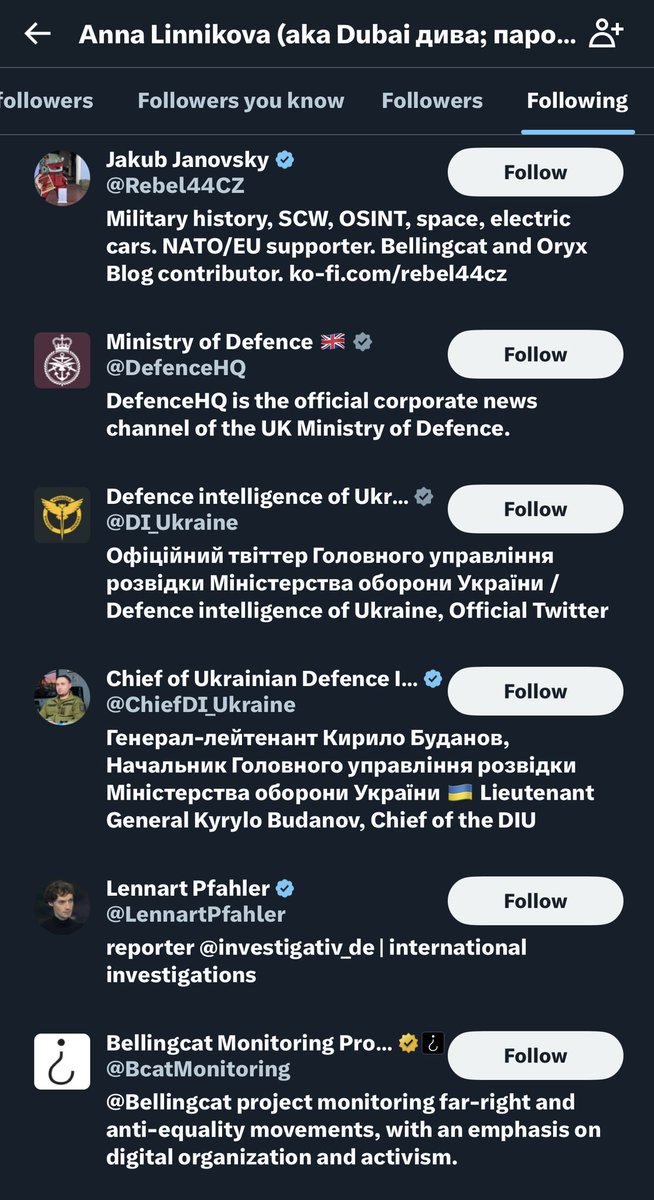Follow Jakub Janovsky
The width and height of the screenshot is (654, 1200).
pyautogui.click(x=535, y=172)
